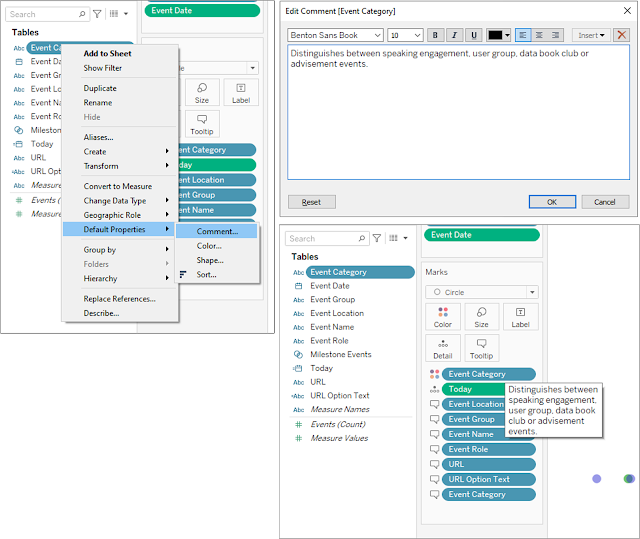The image size is (640, 539).
Task: Select Events (Count) measure in lower list
Action: coord(338,424)
